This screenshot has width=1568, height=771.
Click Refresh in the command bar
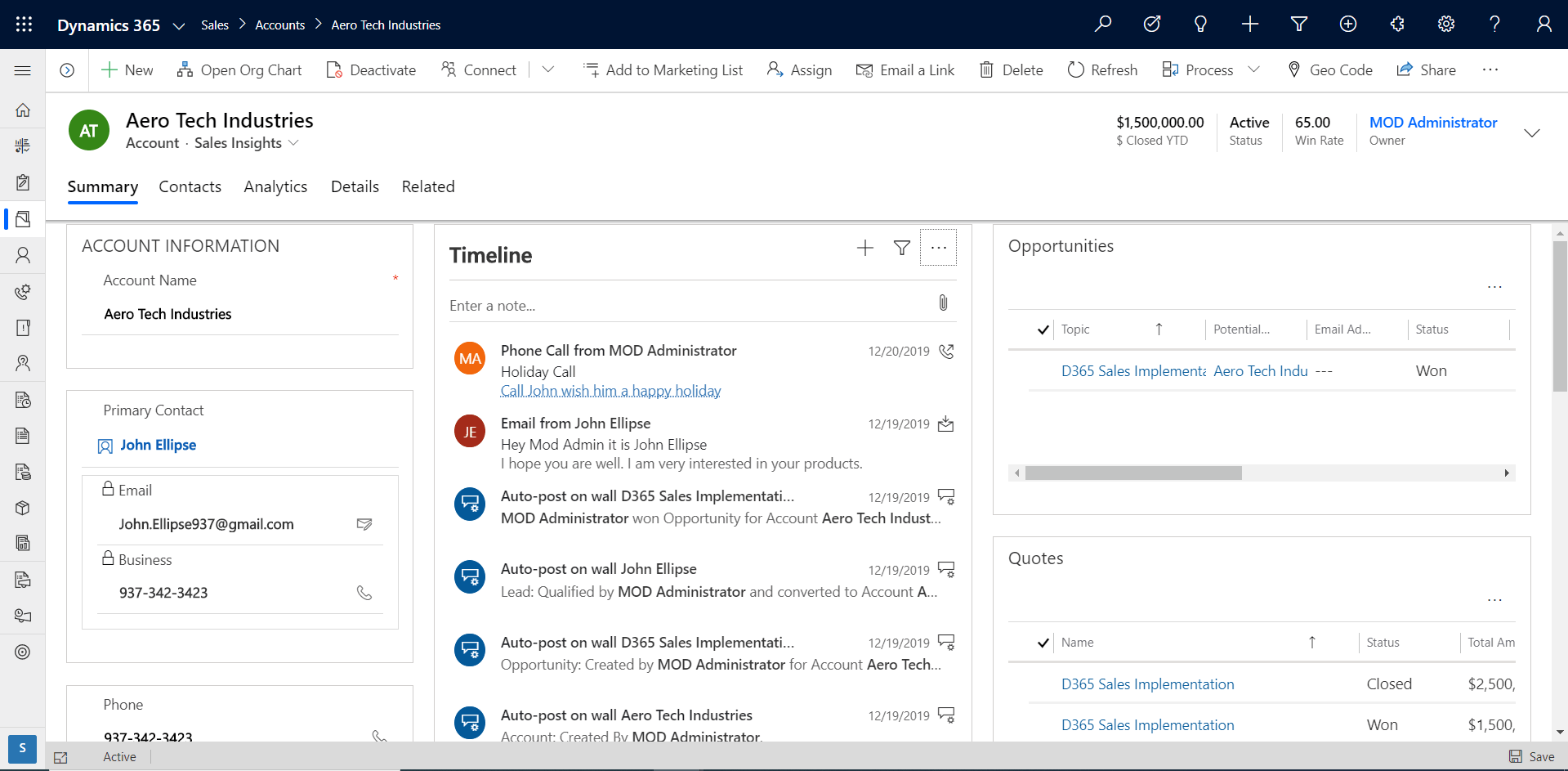pyautogui.click(x=1102, y=70)
